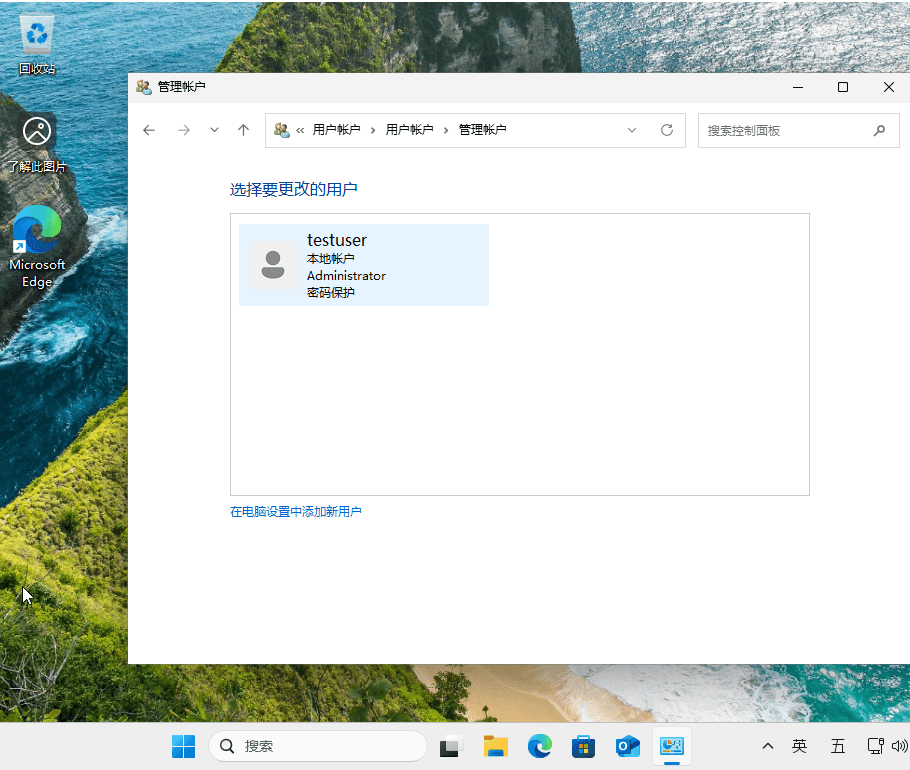Expand arrow before 管理帐户 breadcrumb

tap(446, 131)
